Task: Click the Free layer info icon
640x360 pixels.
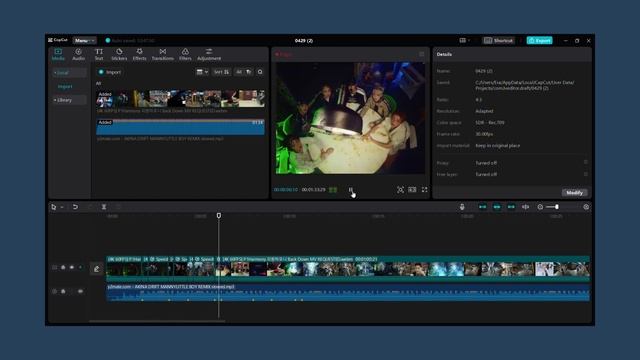Action: (x=586, y=174)
